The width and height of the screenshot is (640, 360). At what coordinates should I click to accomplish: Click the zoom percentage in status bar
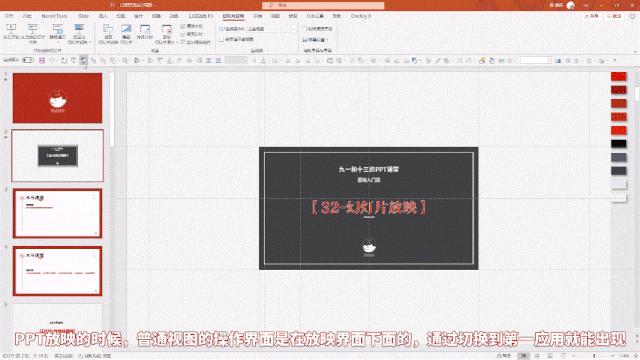(x=624, y=356)
